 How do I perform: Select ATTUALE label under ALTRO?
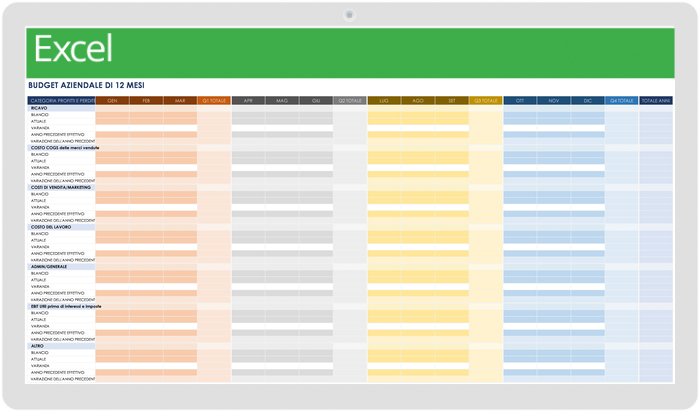[38, 359]
